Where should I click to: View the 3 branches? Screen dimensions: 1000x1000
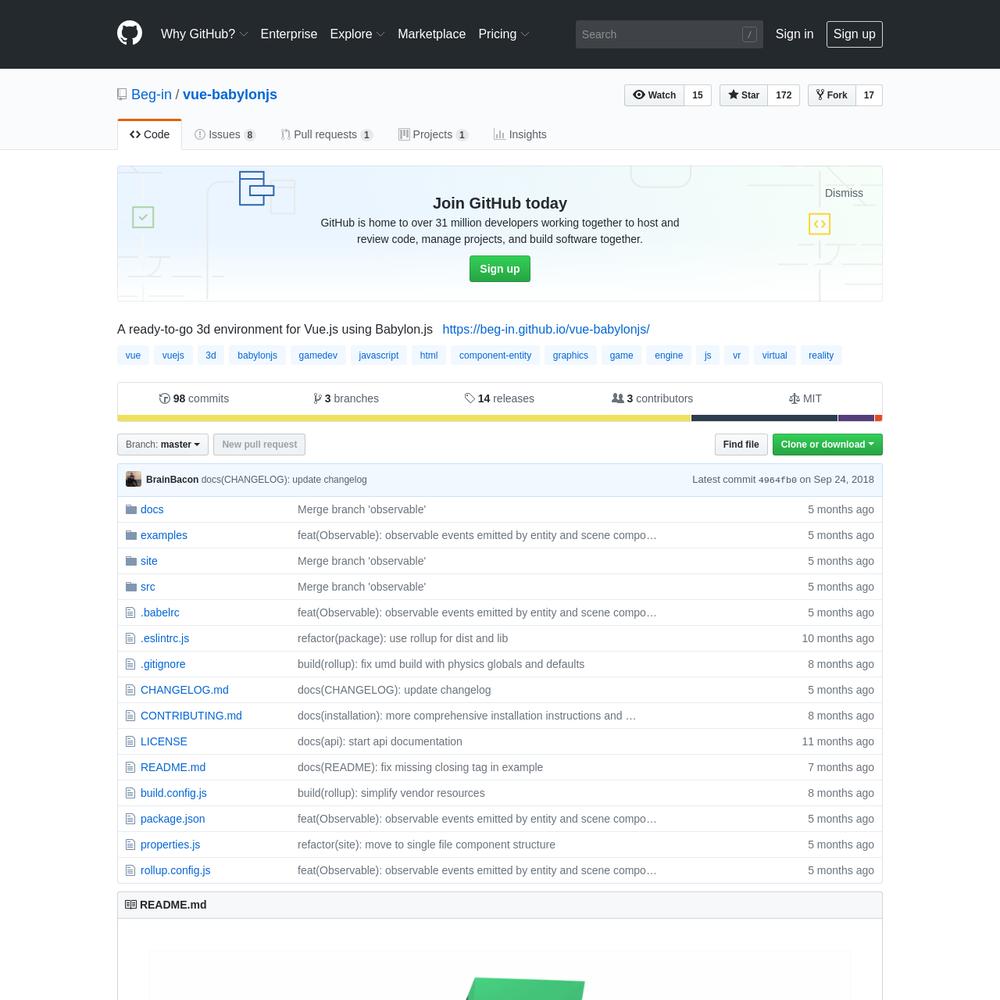(346, 399)
